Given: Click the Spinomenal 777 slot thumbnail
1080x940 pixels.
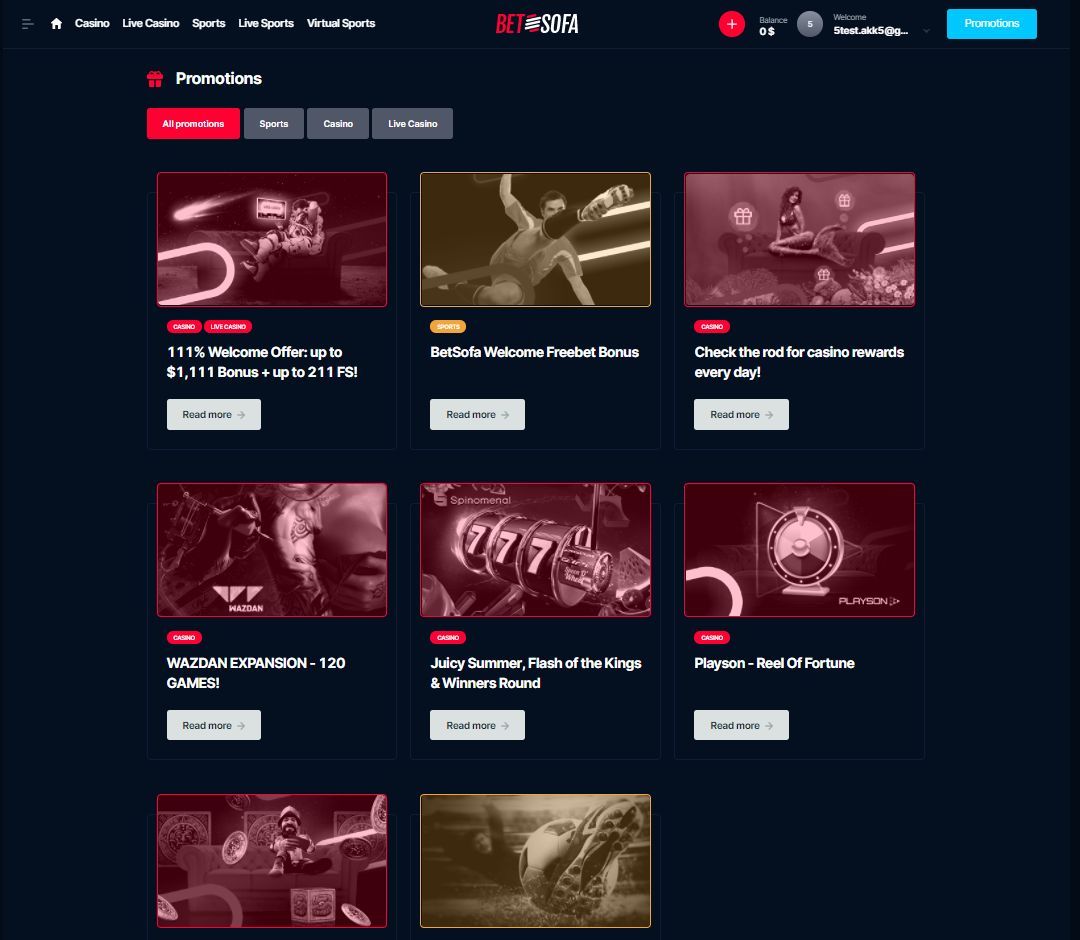Looking at the screenshot, I should click(535, 550).
